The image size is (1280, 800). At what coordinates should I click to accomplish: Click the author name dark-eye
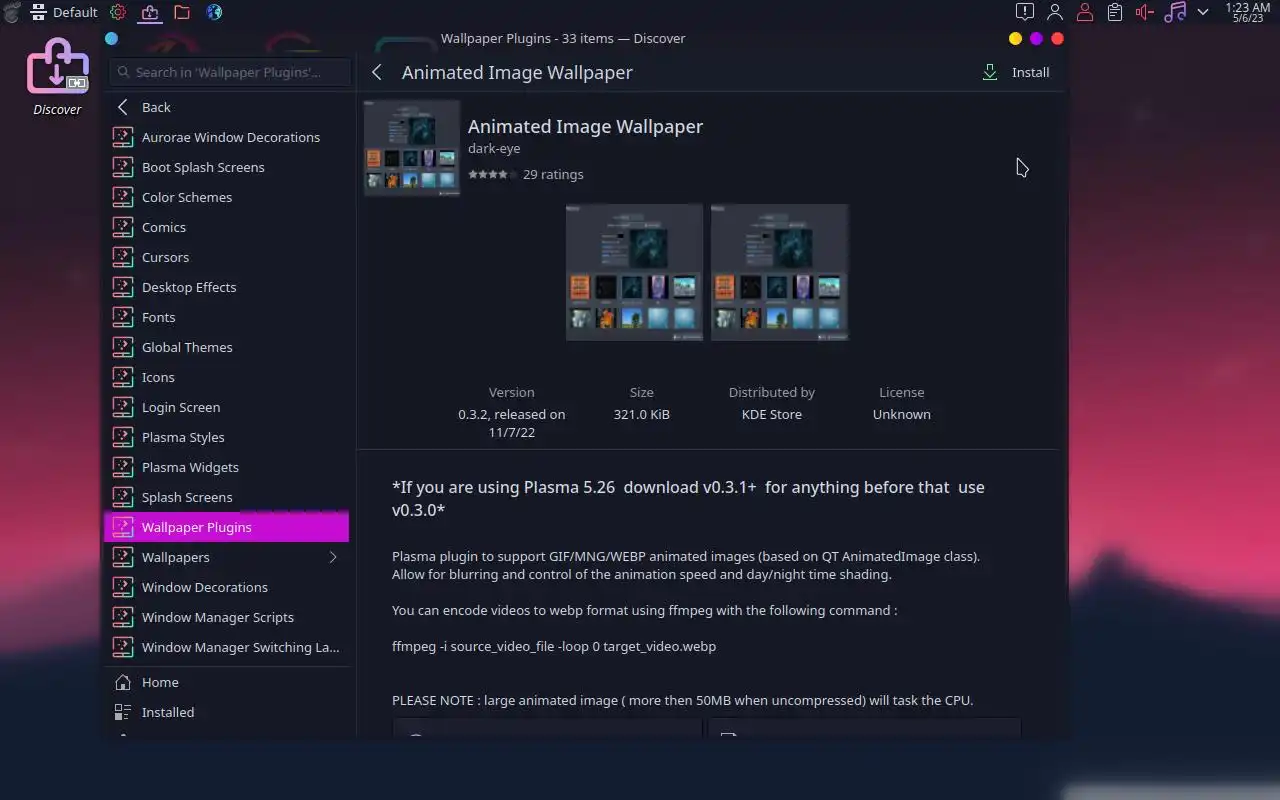pyautogui.click(x=494, y=148)
